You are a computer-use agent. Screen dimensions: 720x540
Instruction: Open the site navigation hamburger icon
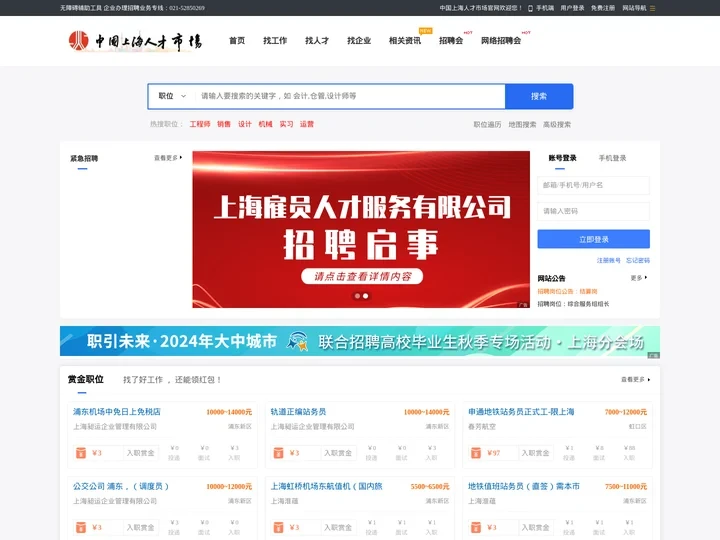click(x=652, y=8)
